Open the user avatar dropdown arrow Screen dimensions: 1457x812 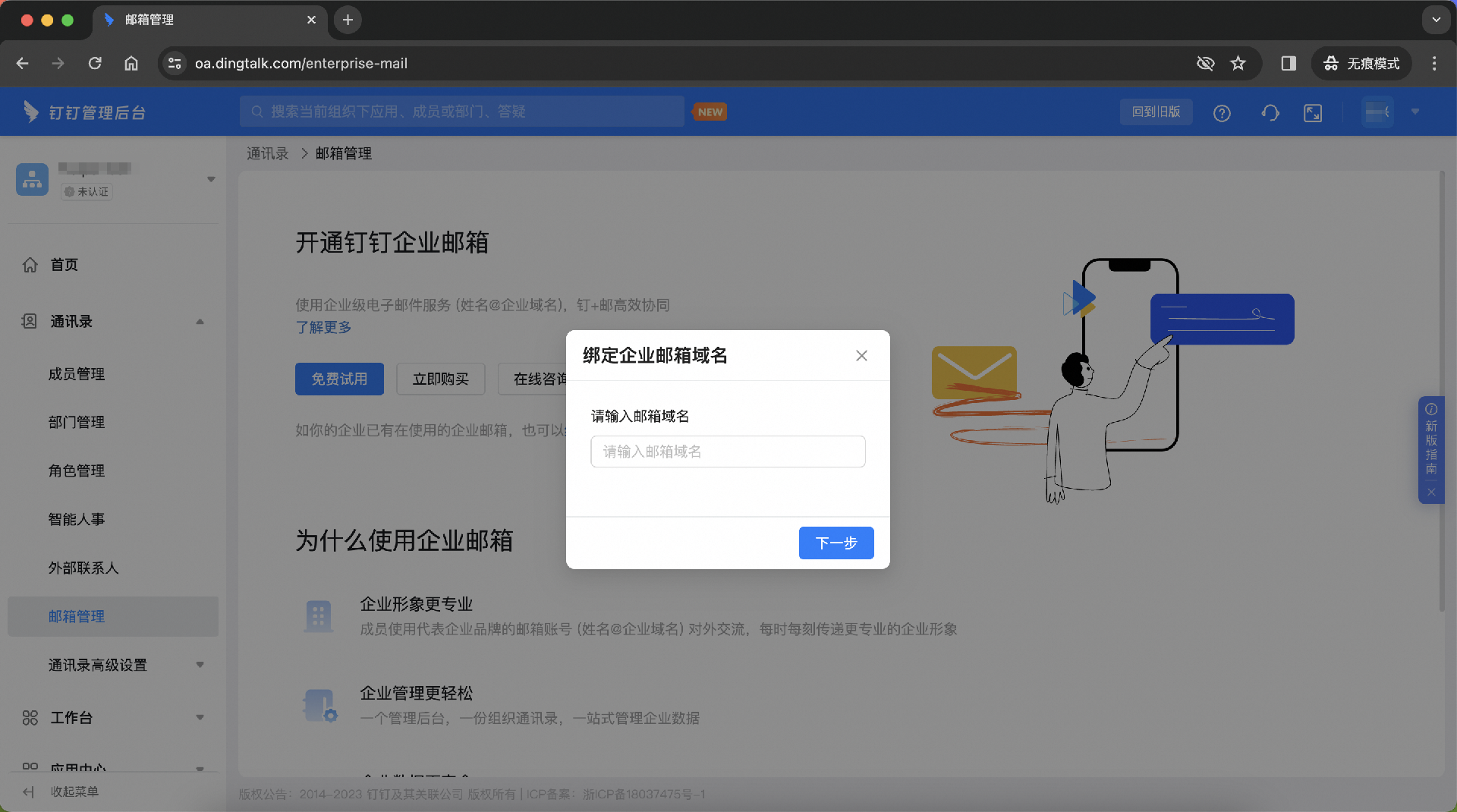pos(1415,112)
